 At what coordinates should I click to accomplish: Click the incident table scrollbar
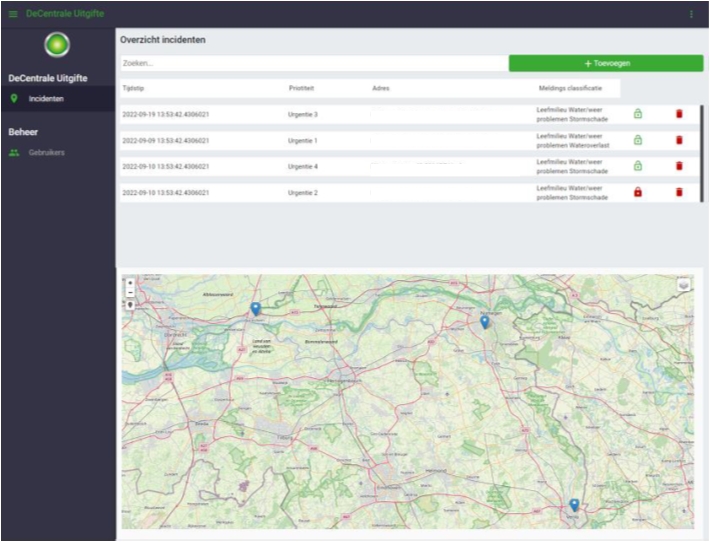pyautogui.click(x=702, y=153)
